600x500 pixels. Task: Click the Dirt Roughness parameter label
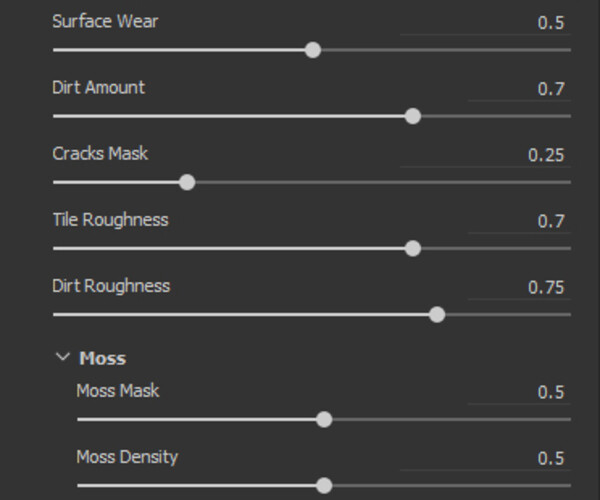[x=111, y=285]
